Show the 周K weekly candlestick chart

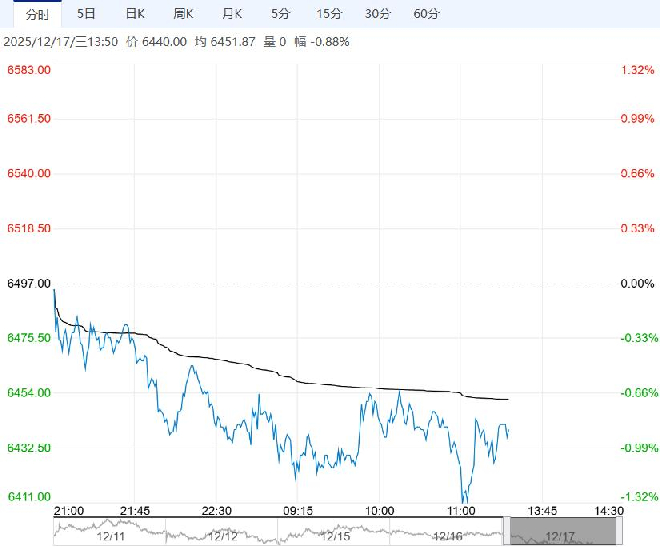click(183, 14)
